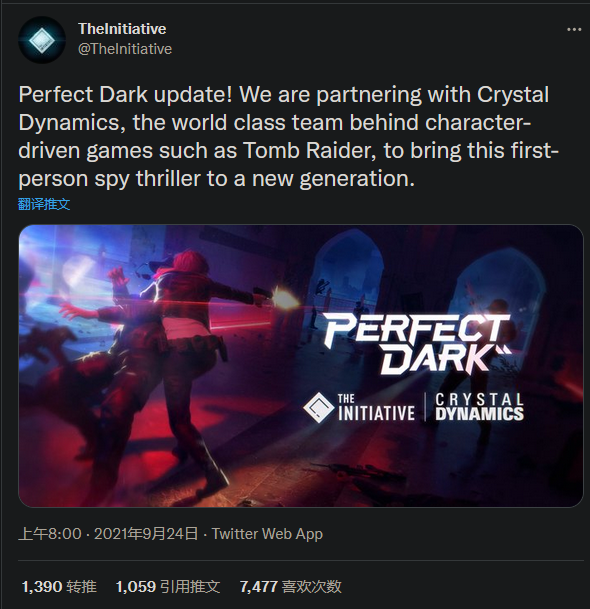
Task: View the 1,059 引用推文 quote tweets
Action: [x=168, y=586]
